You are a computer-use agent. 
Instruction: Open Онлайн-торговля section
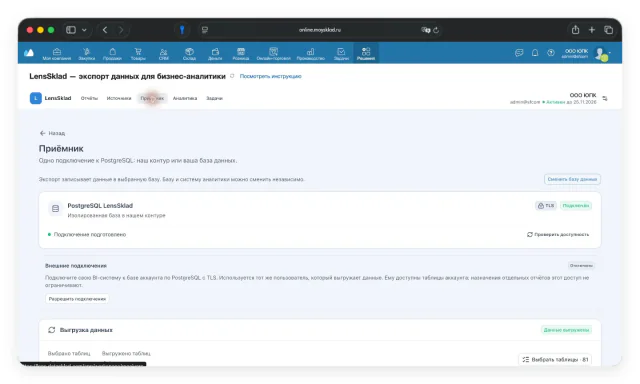273,54
